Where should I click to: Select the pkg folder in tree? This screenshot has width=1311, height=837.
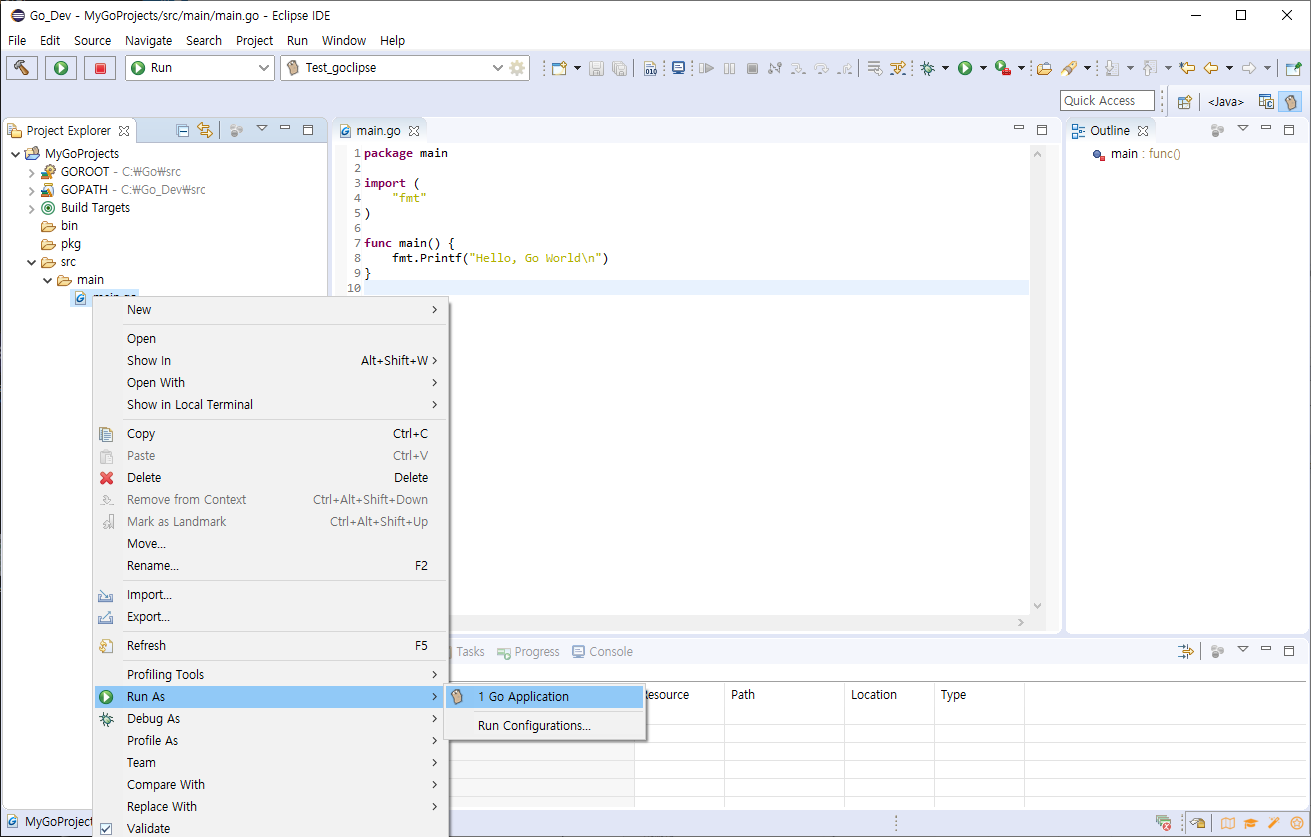coord(61,244)
